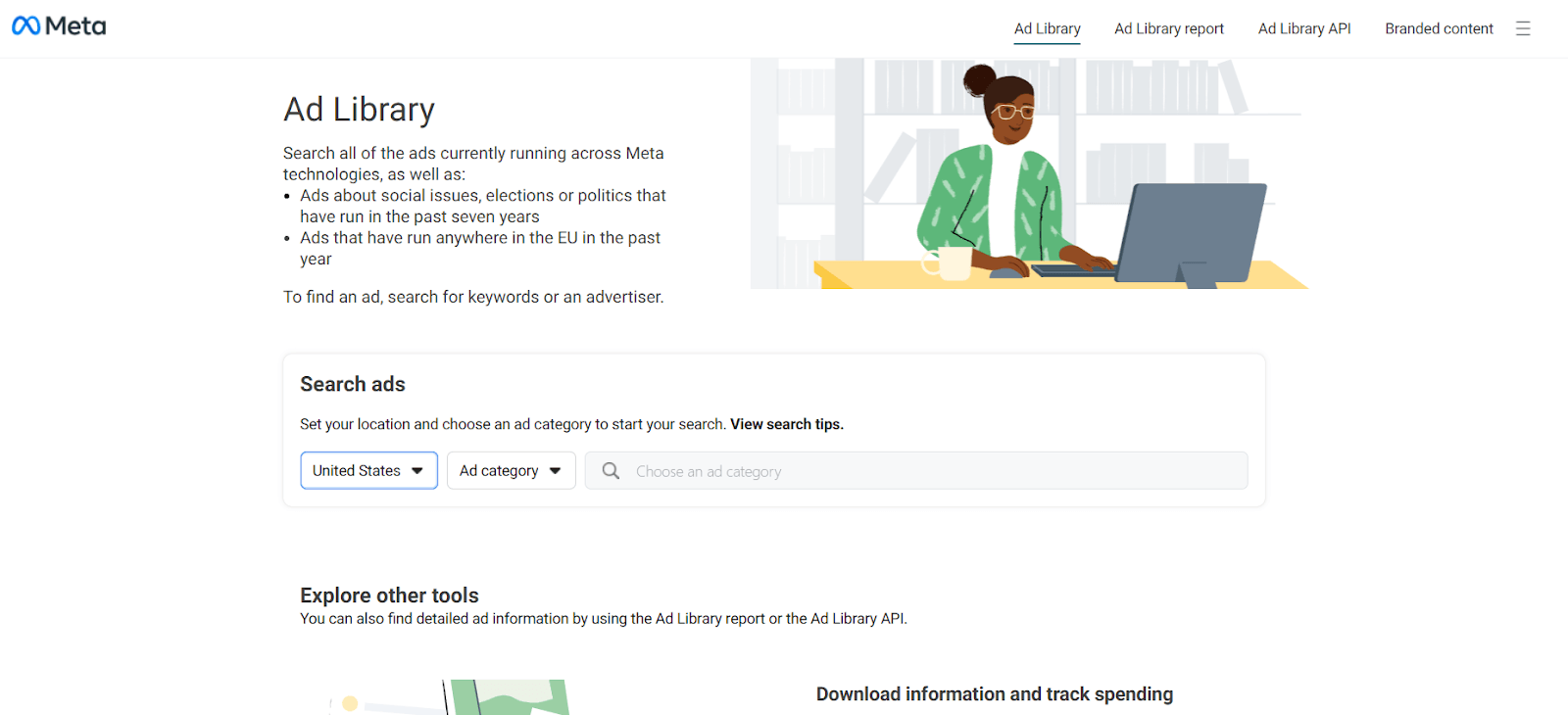Click 'Download information and track spending' heading
The width and height of the screenshot is (1568, 715).
tap(994, 694)
